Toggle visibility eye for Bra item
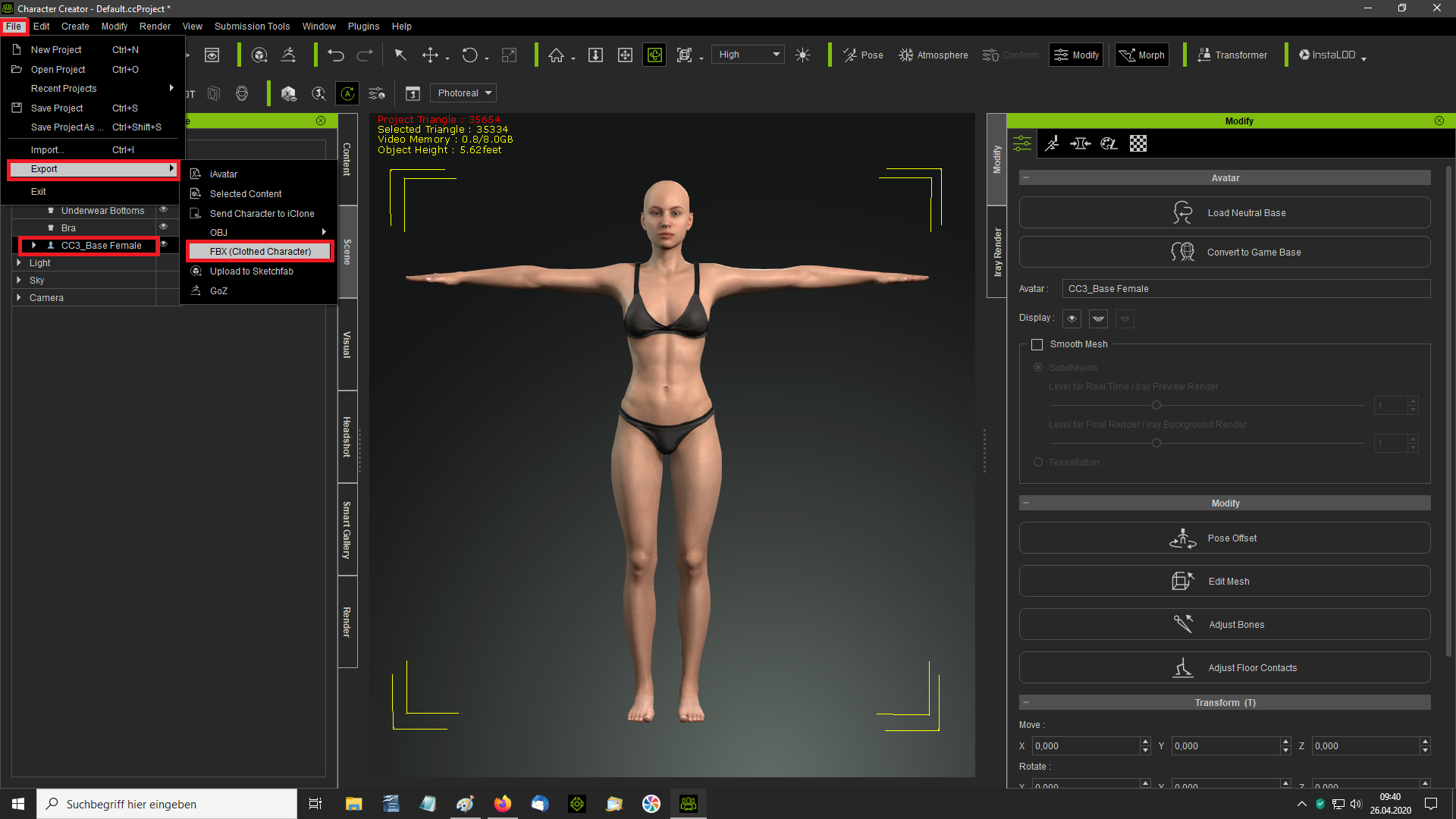Screen dimensions: 1456x819 coord(163,227)
